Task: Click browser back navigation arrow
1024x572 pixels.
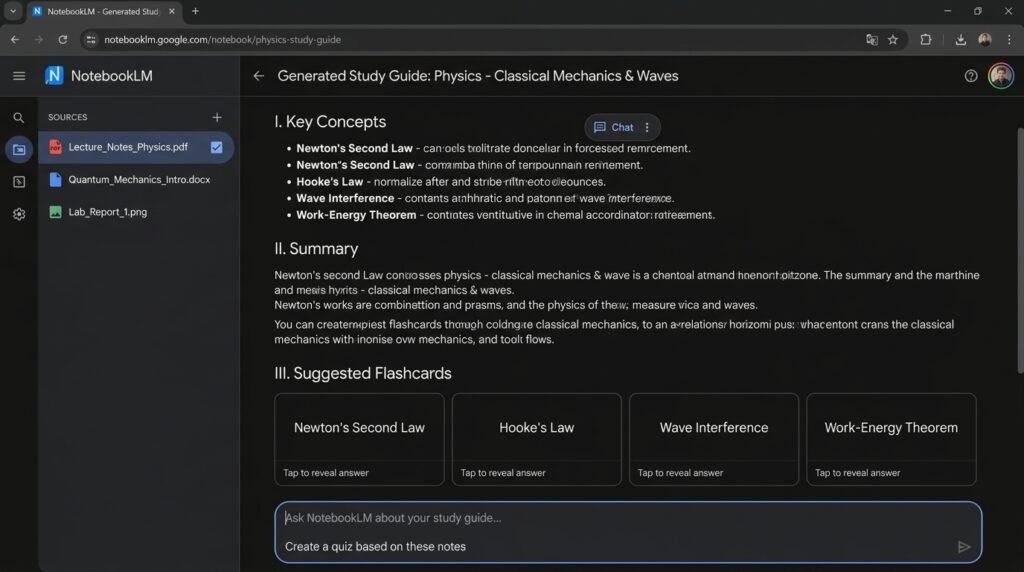Action: coord(14,40)
